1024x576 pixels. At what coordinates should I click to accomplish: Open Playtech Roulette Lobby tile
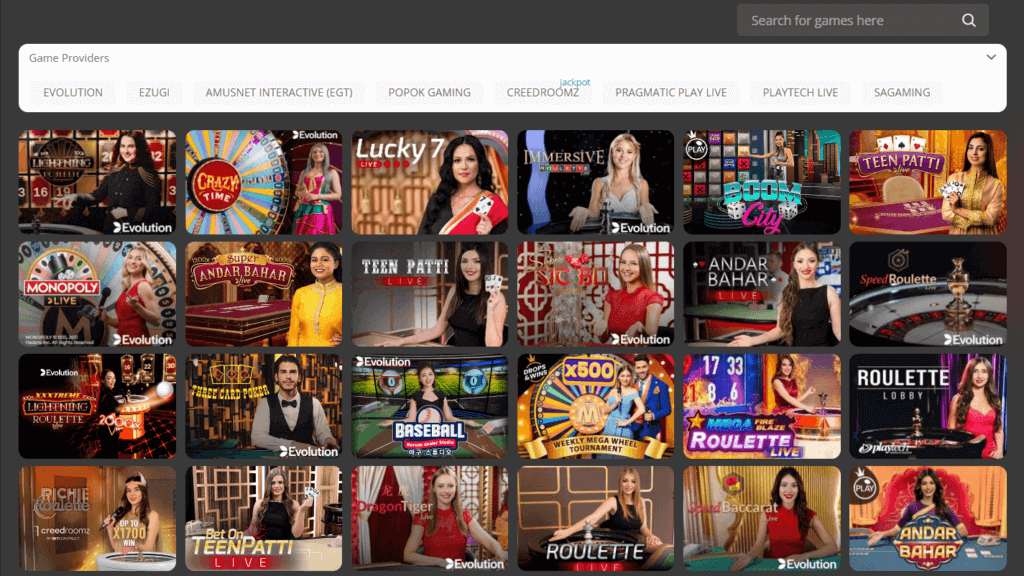[927, 406]
